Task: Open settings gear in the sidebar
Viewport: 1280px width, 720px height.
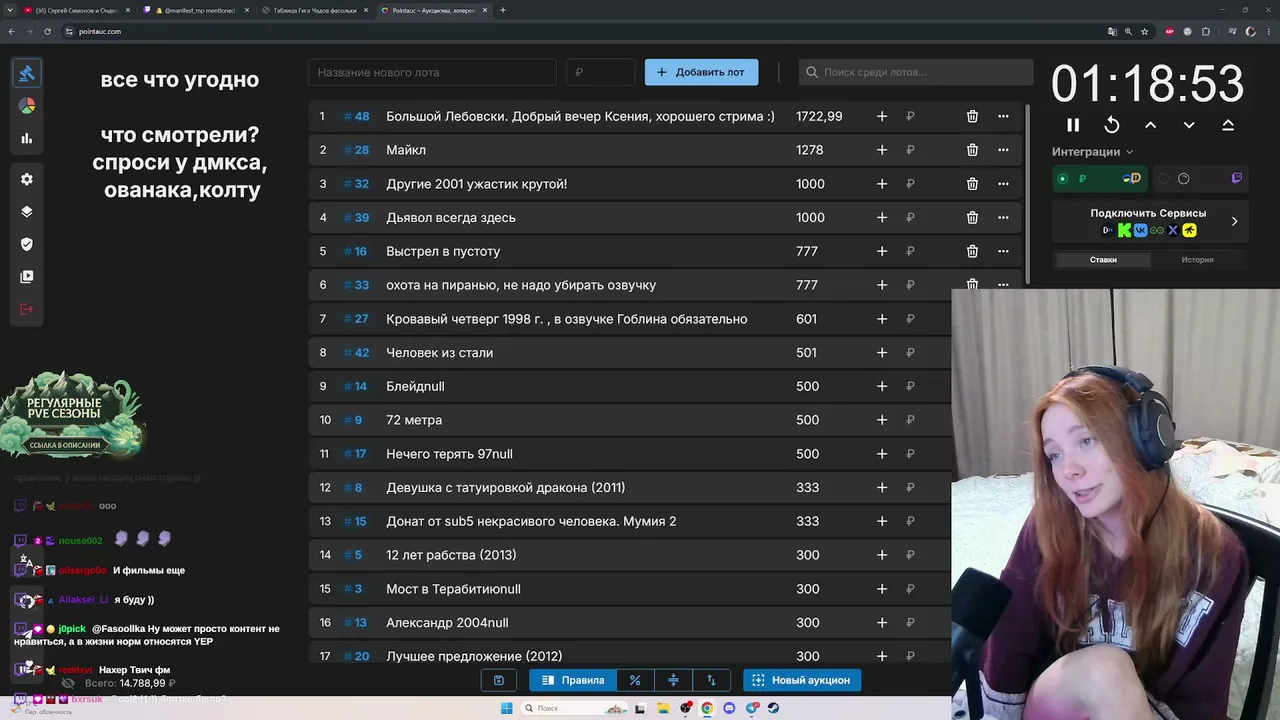Action: pos(27,179)
